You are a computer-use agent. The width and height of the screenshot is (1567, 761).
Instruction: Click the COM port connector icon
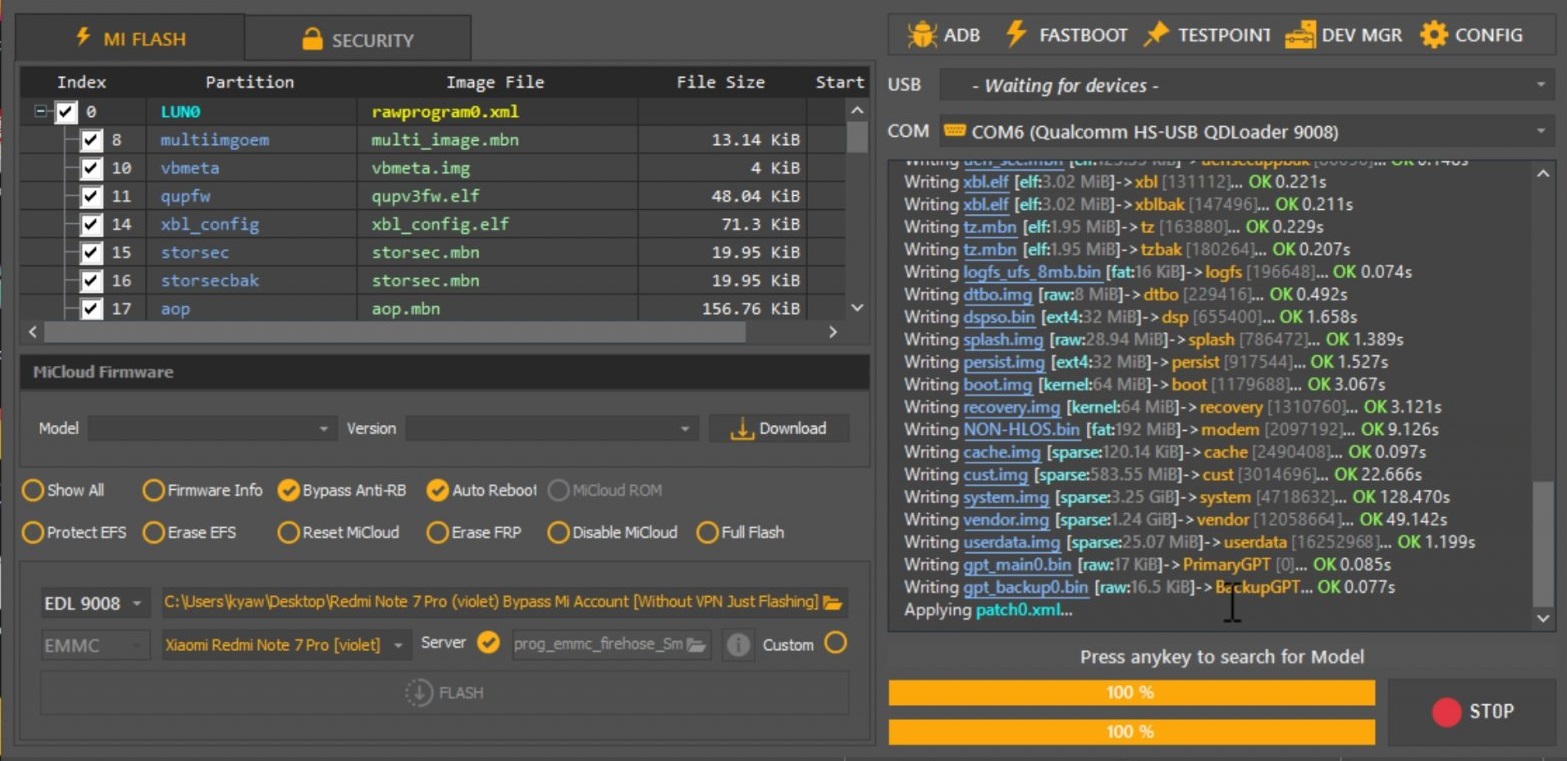(x=954, y=131)
